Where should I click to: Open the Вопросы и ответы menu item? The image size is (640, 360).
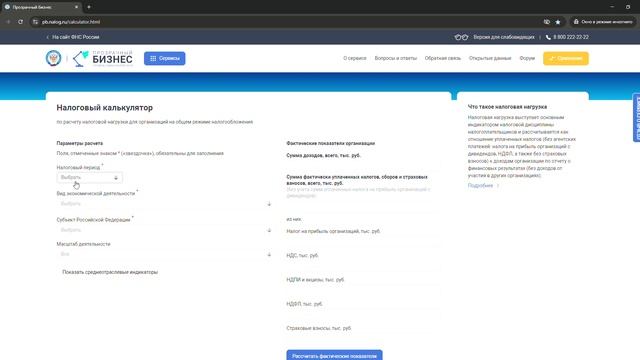tap(396, 58)
